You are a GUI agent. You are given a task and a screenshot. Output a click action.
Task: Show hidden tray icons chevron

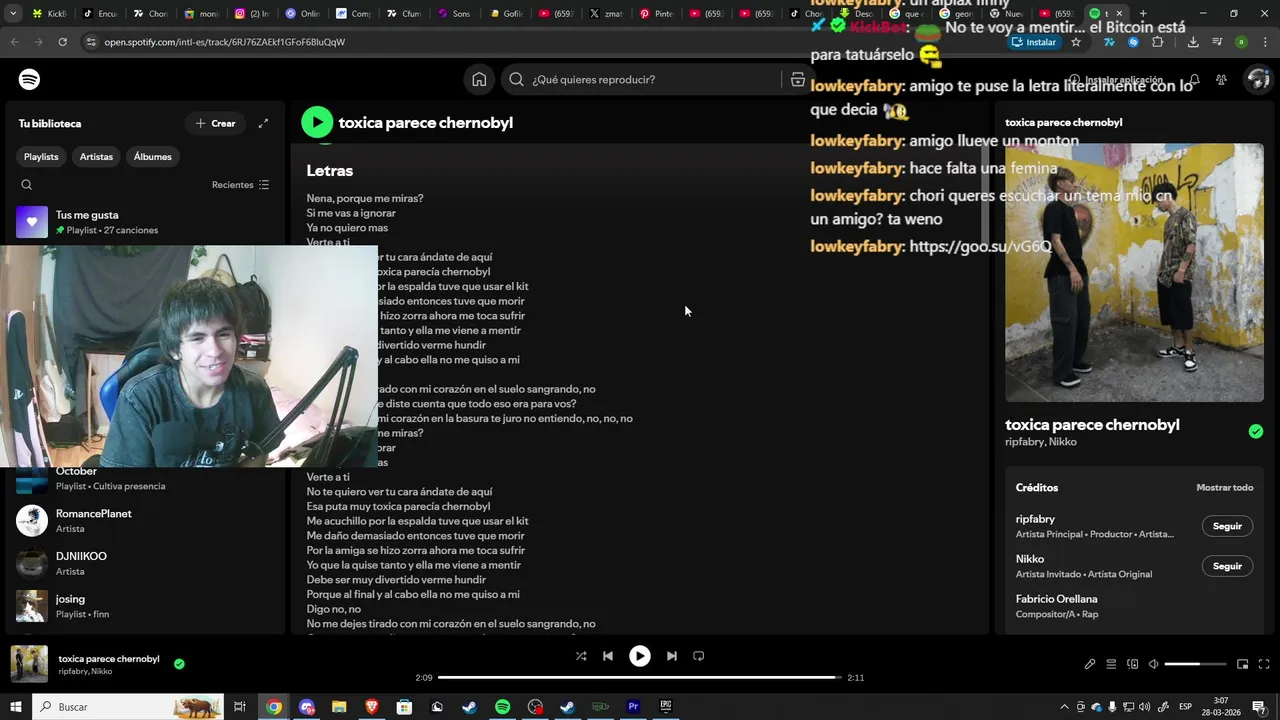pos(1064,707)
